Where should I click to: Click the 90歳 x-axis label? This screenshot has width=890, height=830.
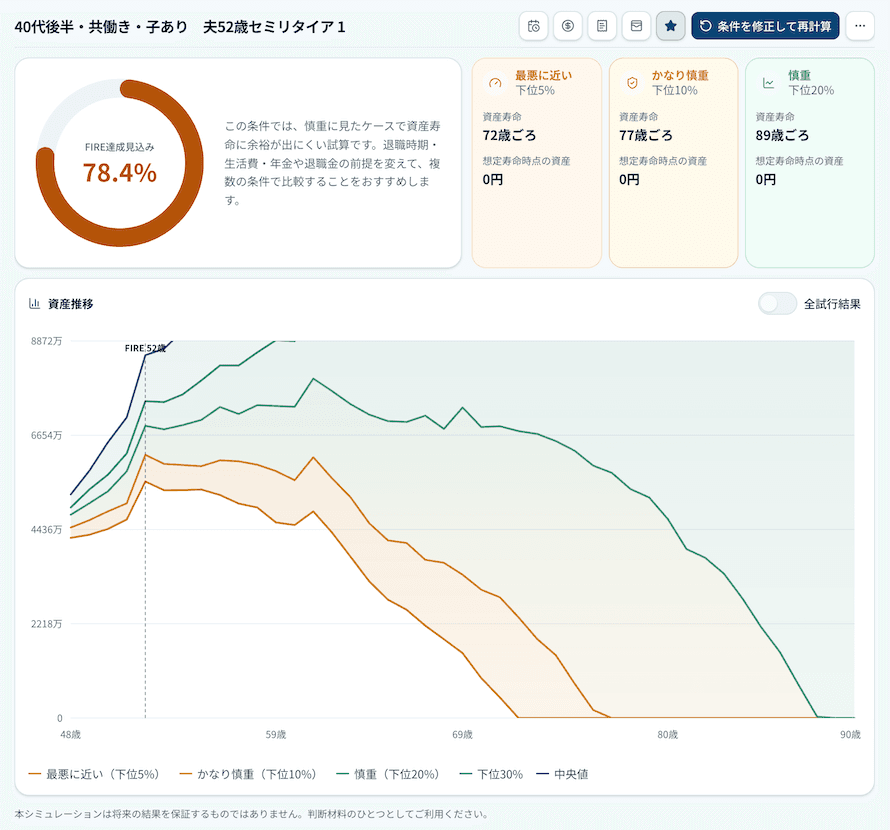(x=850, y=735)
